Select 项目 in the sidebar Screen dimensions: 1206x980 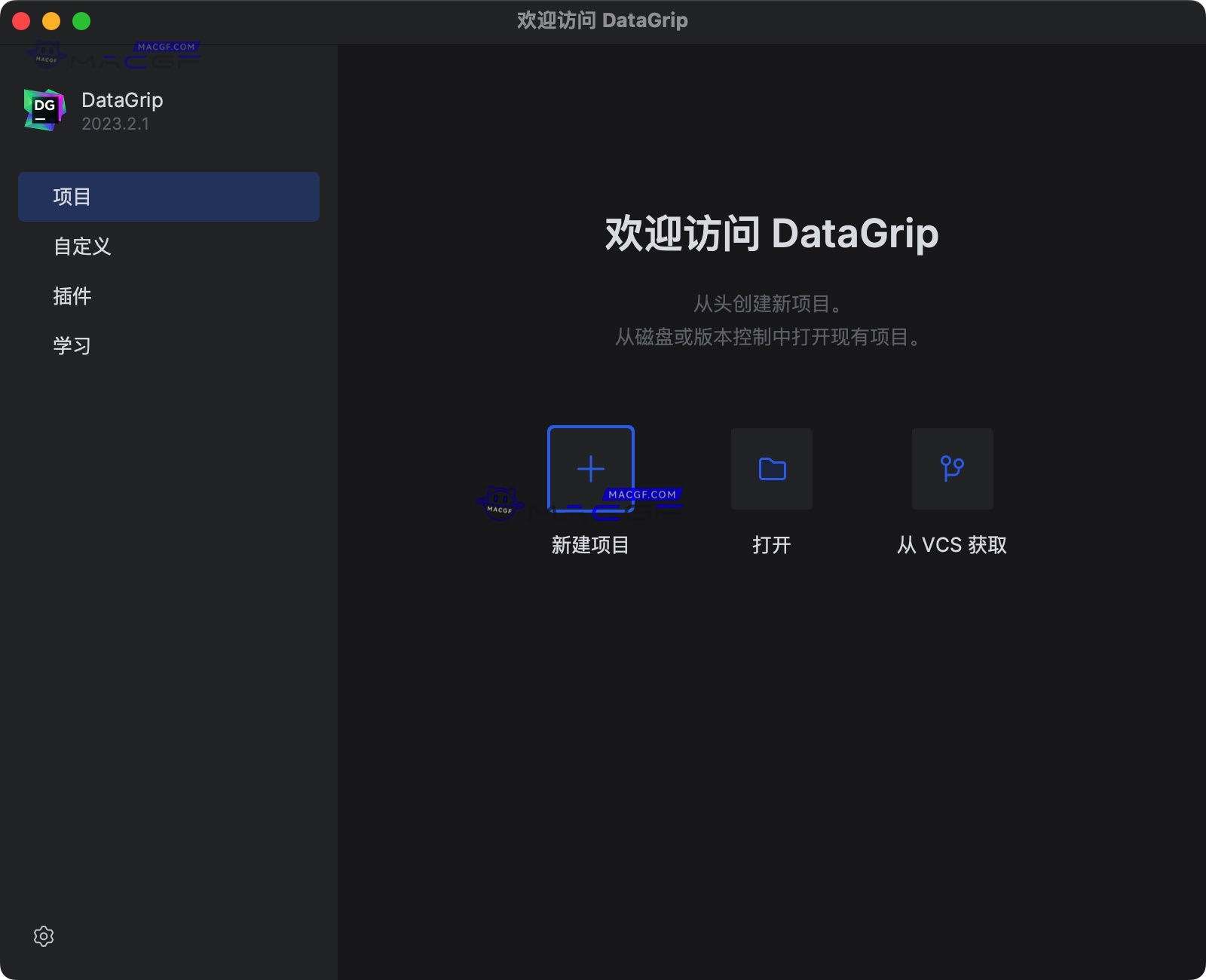tap(72, 196)
